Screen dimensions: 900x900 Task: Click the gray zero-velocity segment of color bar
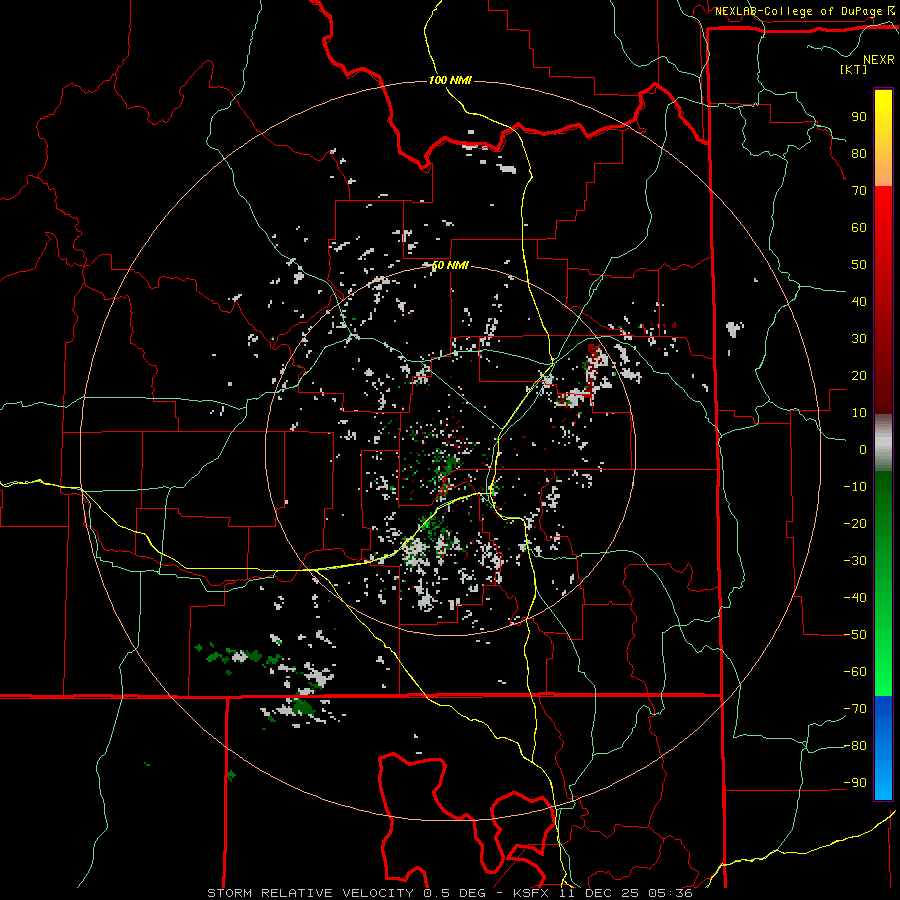point(883,443)
